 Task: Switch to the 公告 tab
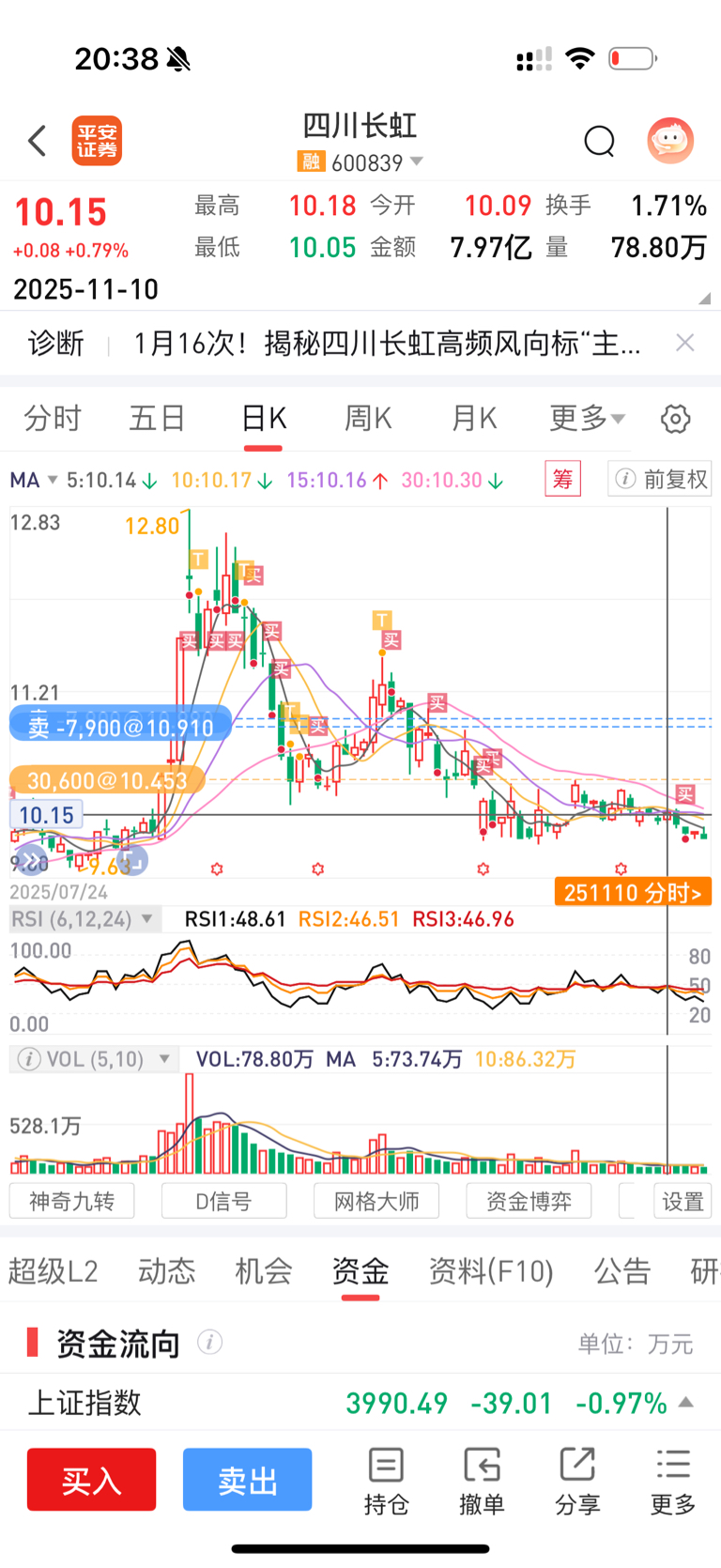pos(622,1271)
